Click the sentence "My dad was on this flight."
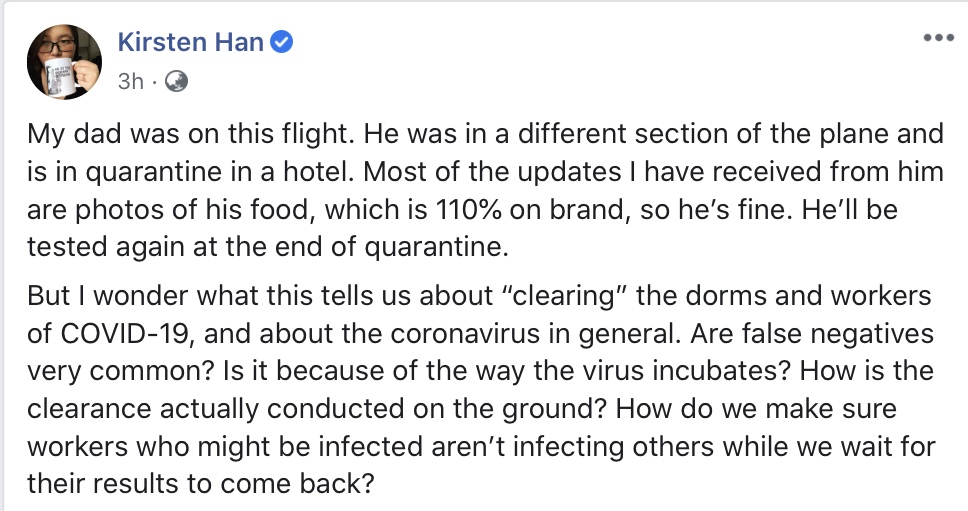968x511 pixels. [x=191, y=135]
